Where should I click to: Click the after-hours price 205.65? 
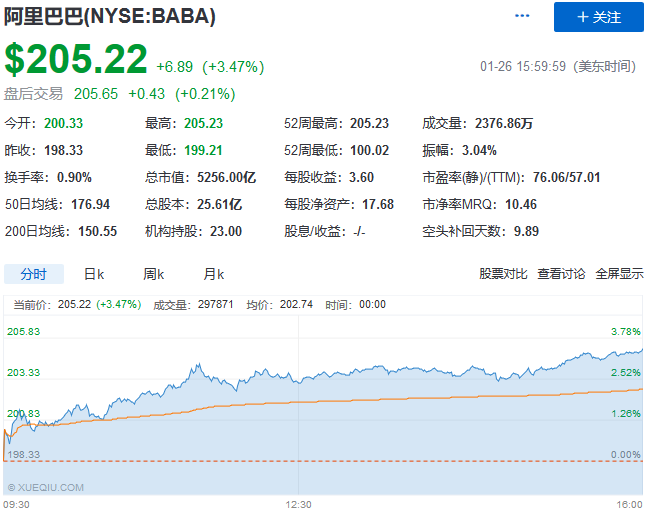96,94
